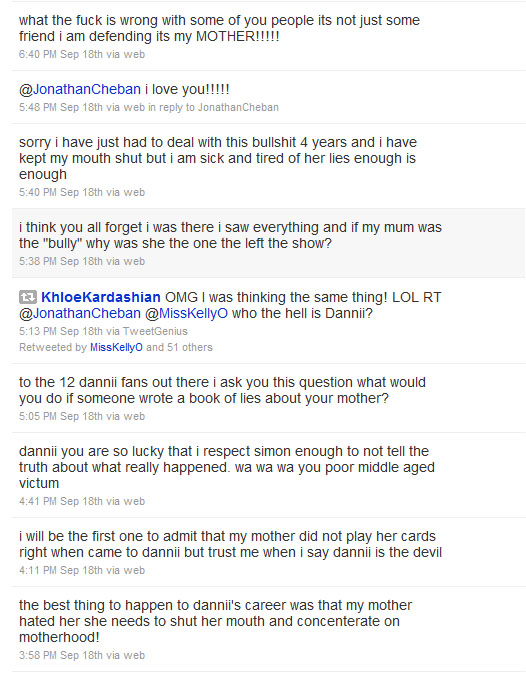Click MissKellyO in the Retweeted by line
This screenshot has height=677, width=526.
coord(116,348)
